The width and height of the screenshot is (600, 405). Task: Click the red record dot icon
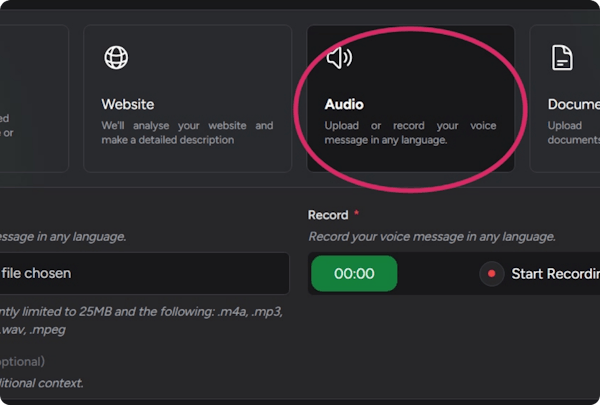tap(491, 273)
